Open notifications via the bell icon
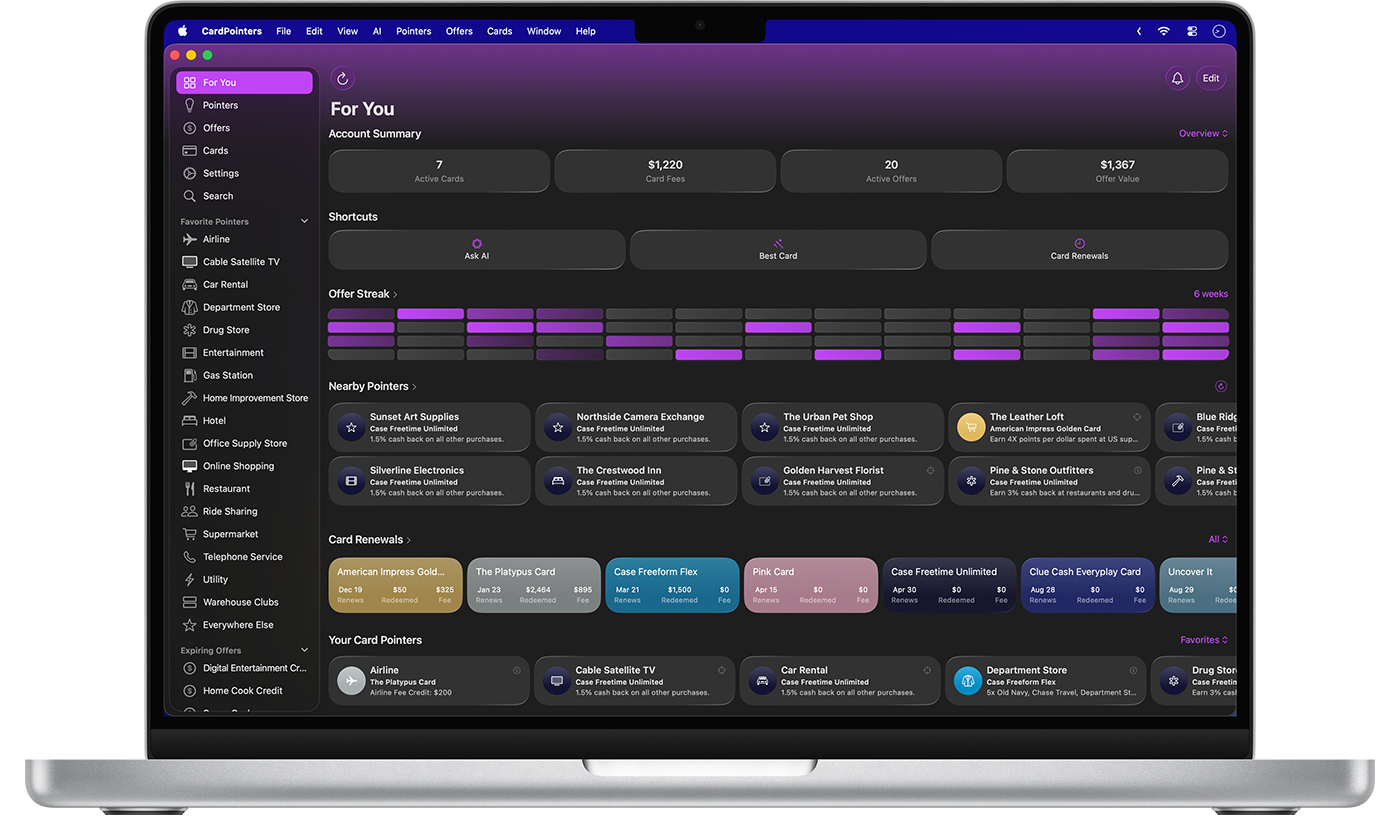The image size is (1400, 823). [1177, 77]
